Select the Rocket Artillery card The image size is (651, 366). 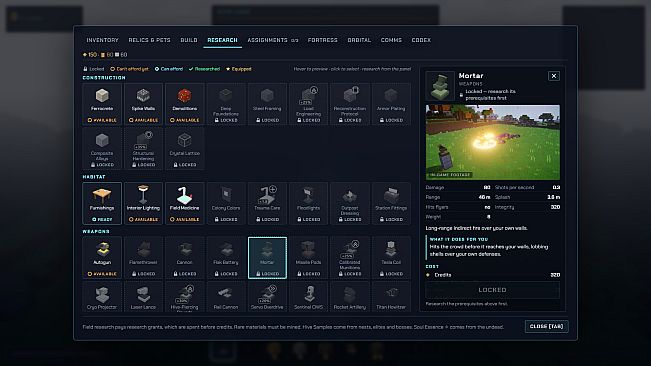(x=350, y=297)
